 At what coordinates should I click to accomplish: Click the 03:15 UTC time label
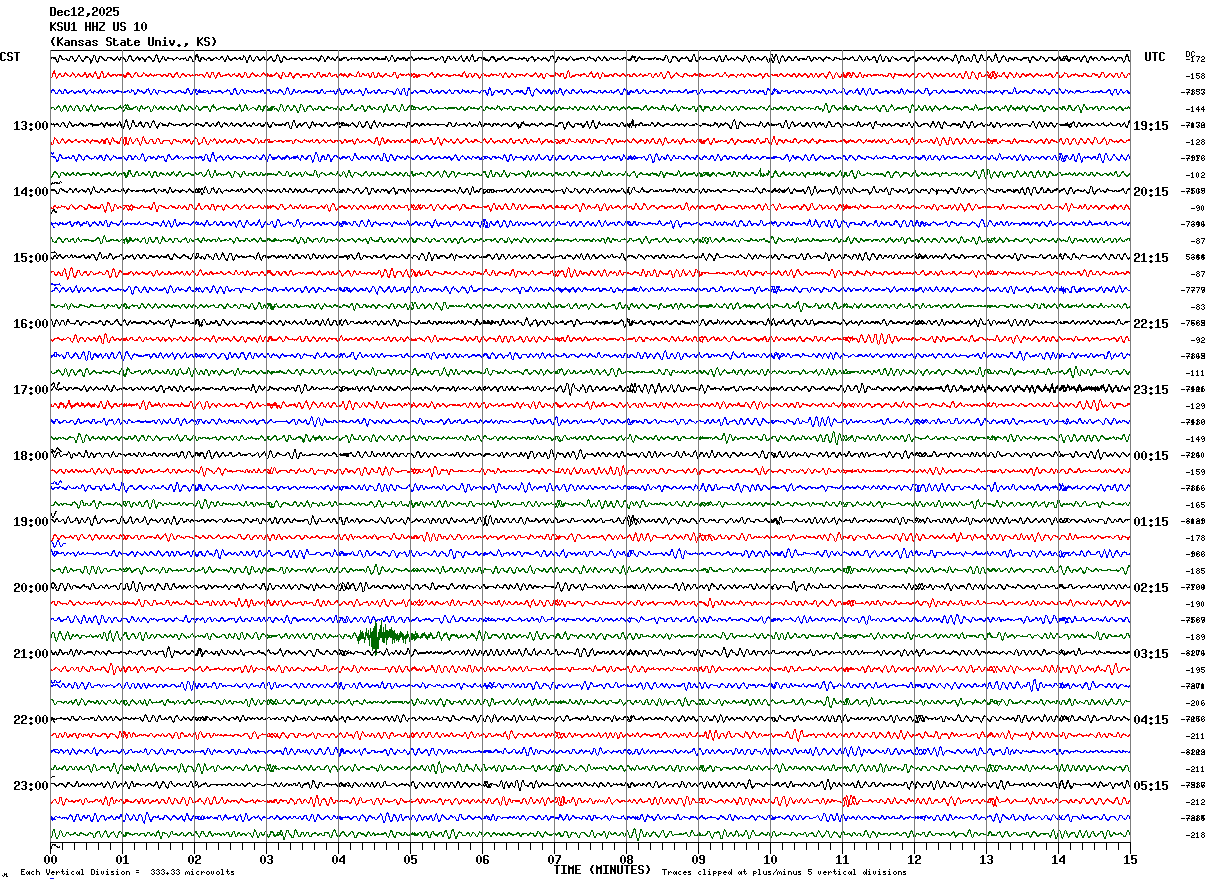pos(1151,654)
